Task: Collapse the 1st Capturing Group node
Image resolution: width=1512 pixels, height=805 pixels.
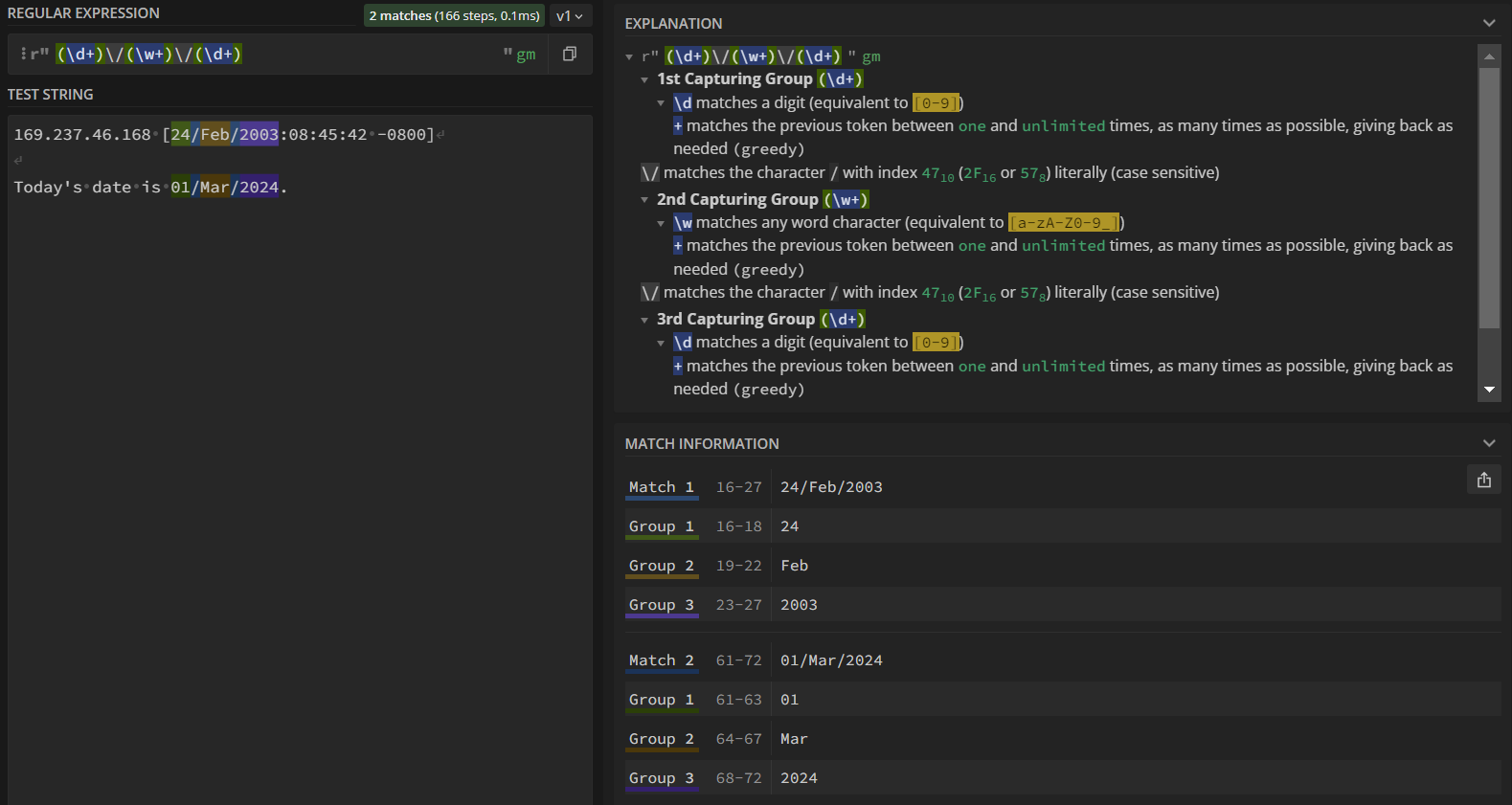Action: 644,79
